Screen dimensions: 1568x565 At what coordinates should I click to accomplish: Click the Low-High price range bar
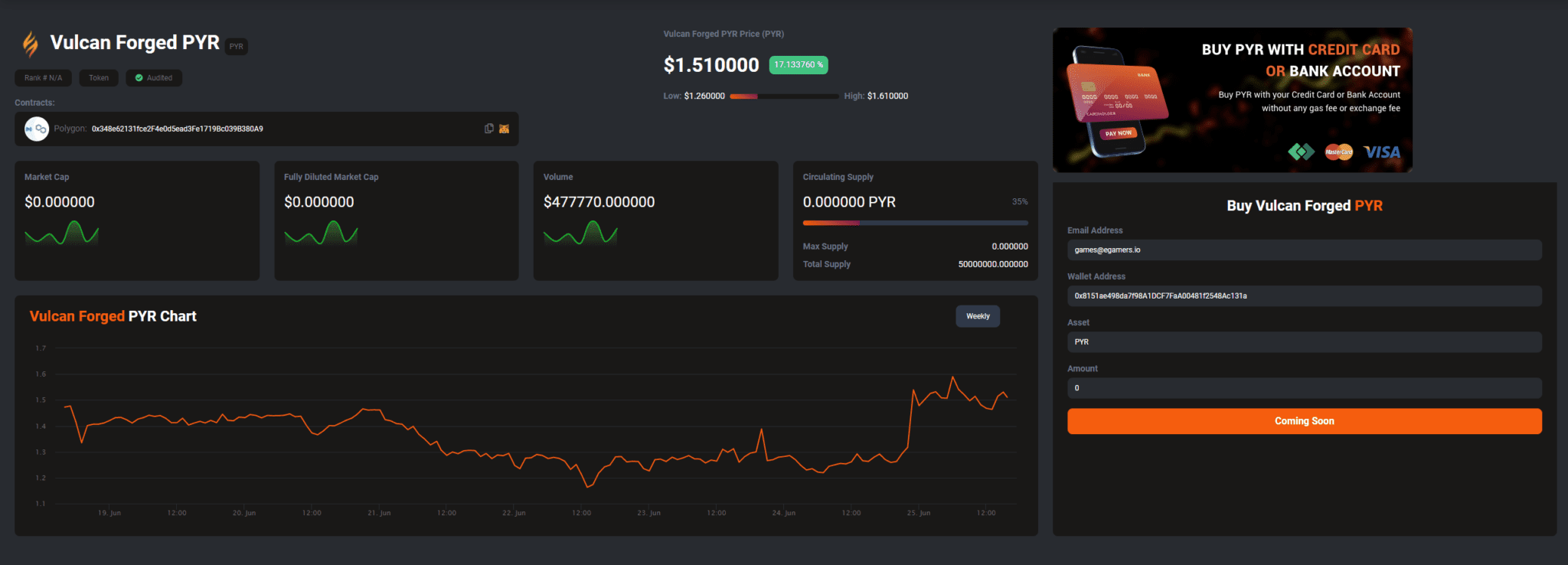click(784, 96)
